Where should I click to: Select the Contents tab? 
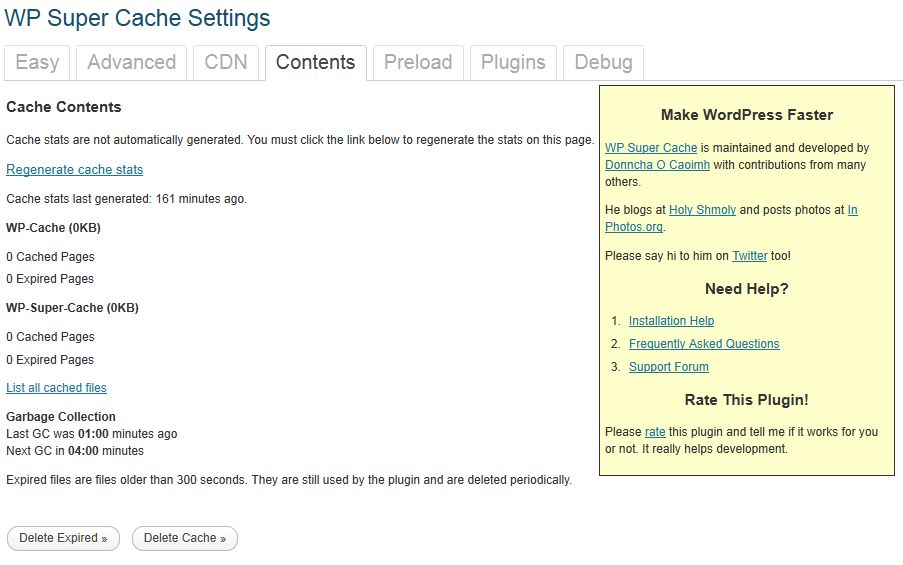pyautogui.click(x=316, y=62)
